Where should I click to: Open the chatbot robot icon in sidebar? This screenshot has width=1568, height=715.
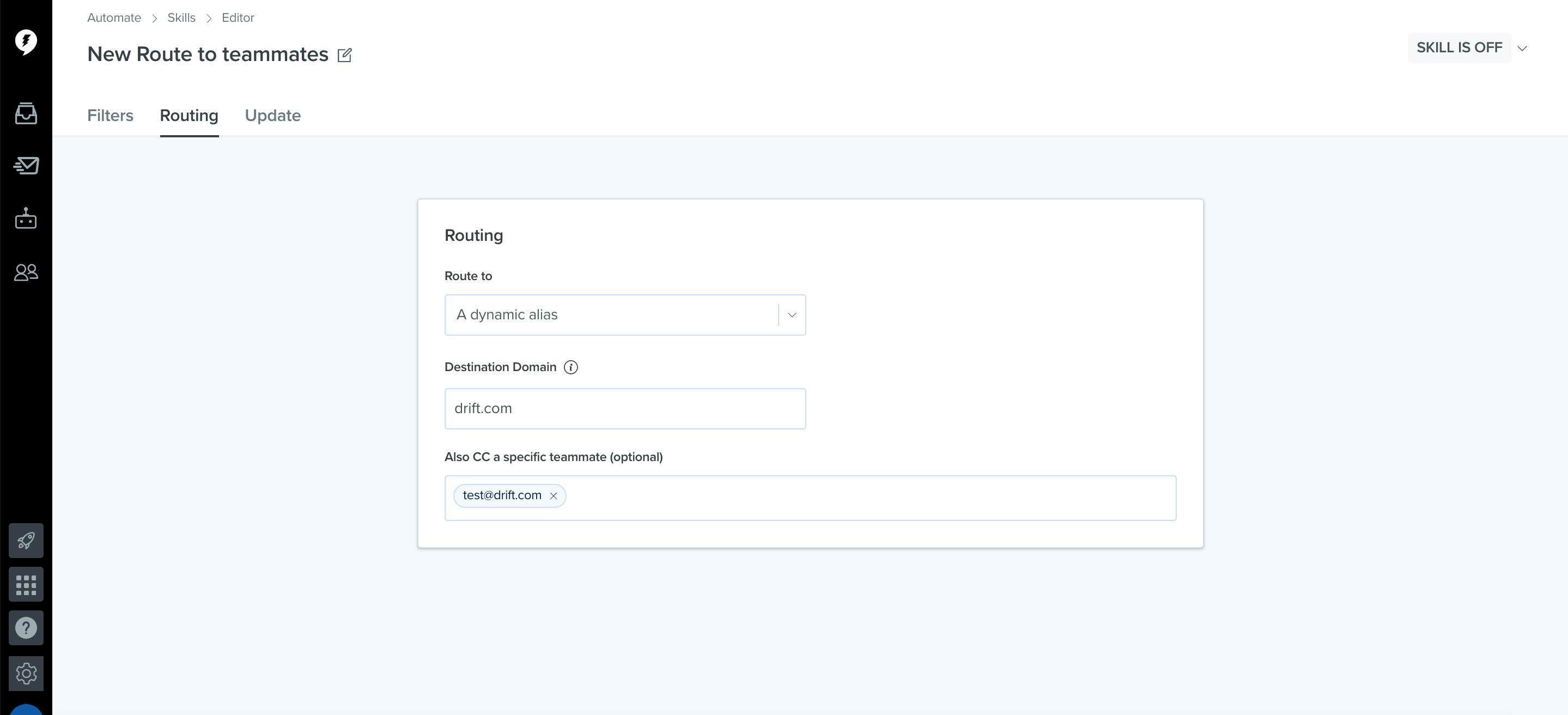pyautogui.click(x=26, y=218)
